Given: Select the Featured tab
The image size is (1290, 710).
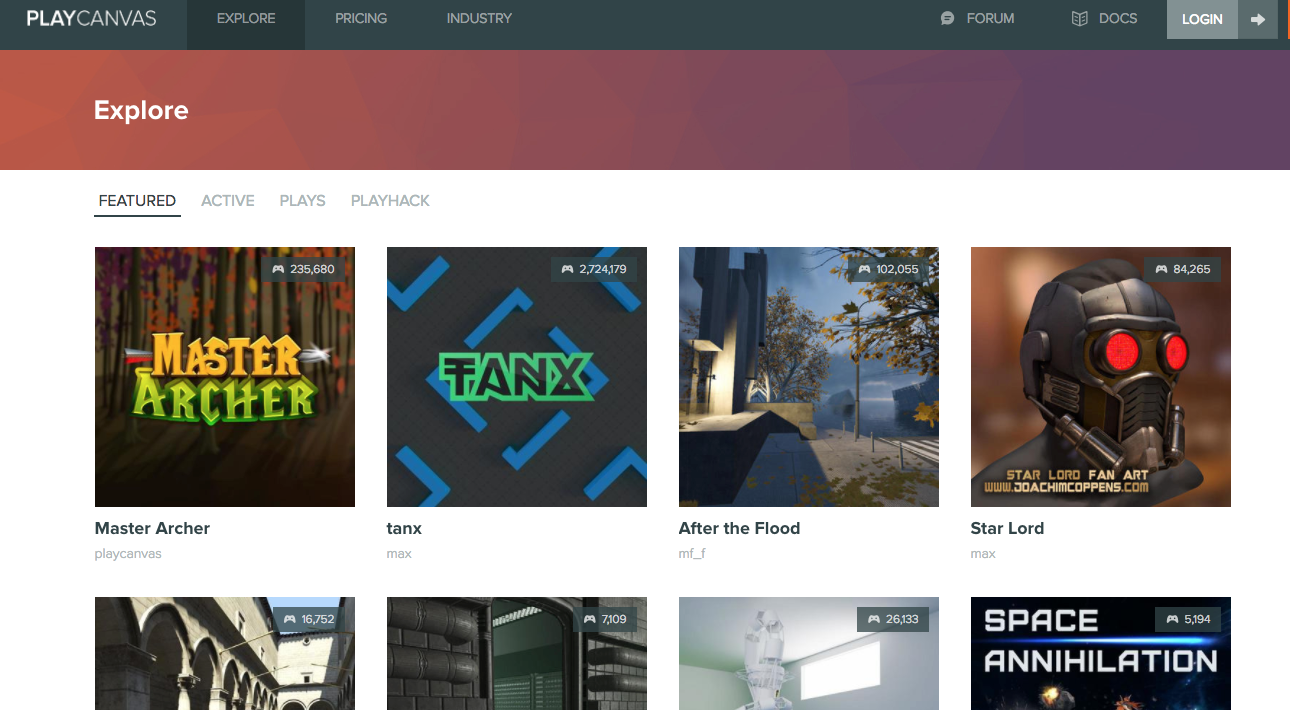Looking at the screenshot, I should click(137, 201).
